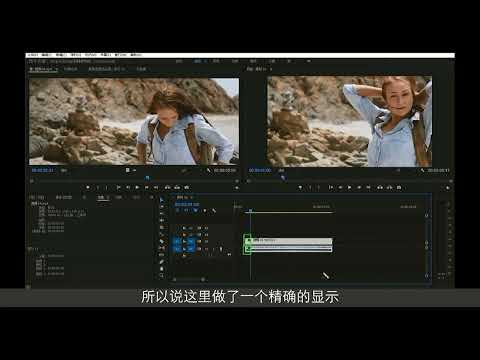Open the Help menu
This screenshot has width=480, height=360.
136,55
